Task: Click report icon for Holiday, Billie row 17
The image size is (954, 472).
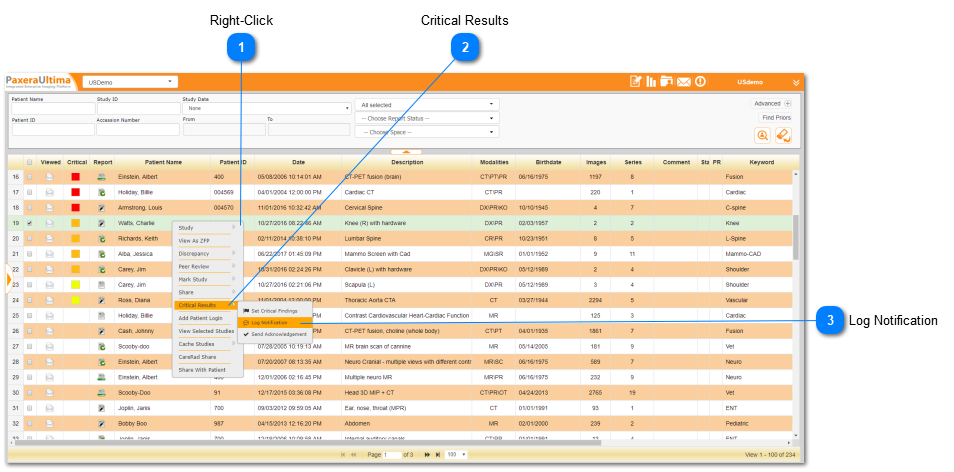Action: [102, 192]
